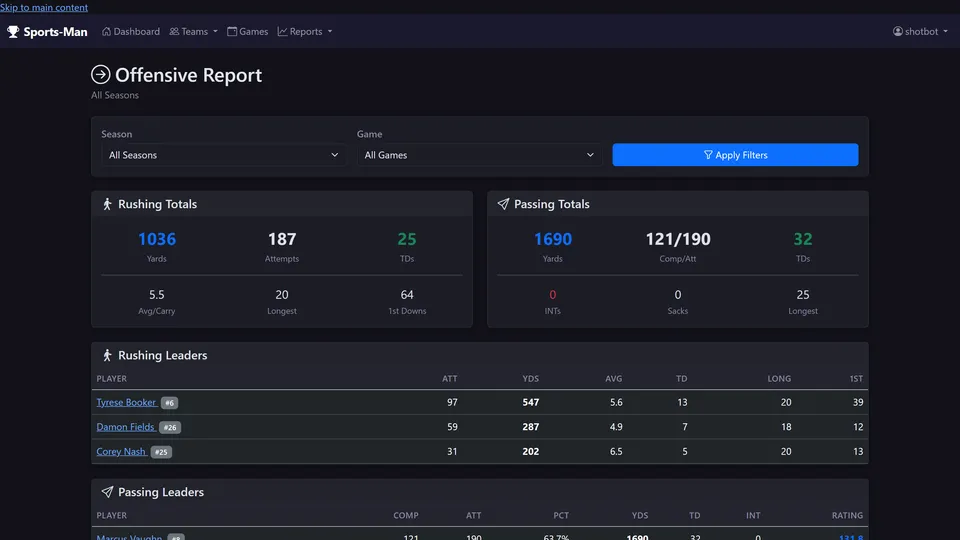This screenshot has height=540, width=960.
Task: Click the Dashboard house icon
Action: coord(107,31)
